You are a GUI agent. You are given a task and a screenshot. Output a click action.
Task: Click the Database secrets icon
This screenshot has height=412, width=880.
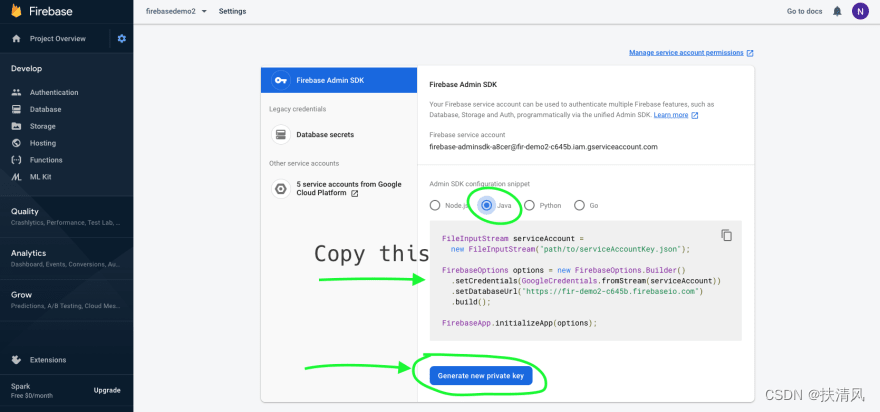(x=281, y=135)
